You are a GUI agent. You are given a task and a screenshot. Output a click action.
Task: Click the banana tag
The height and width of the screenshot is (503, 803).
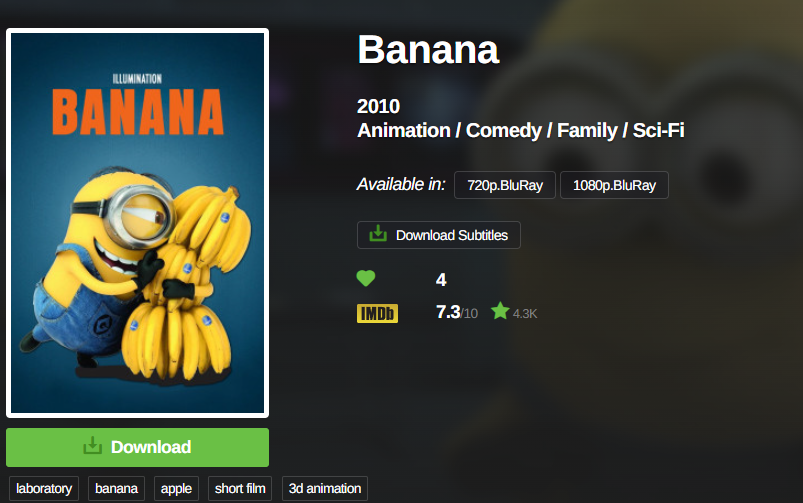(x=116, y=489)
